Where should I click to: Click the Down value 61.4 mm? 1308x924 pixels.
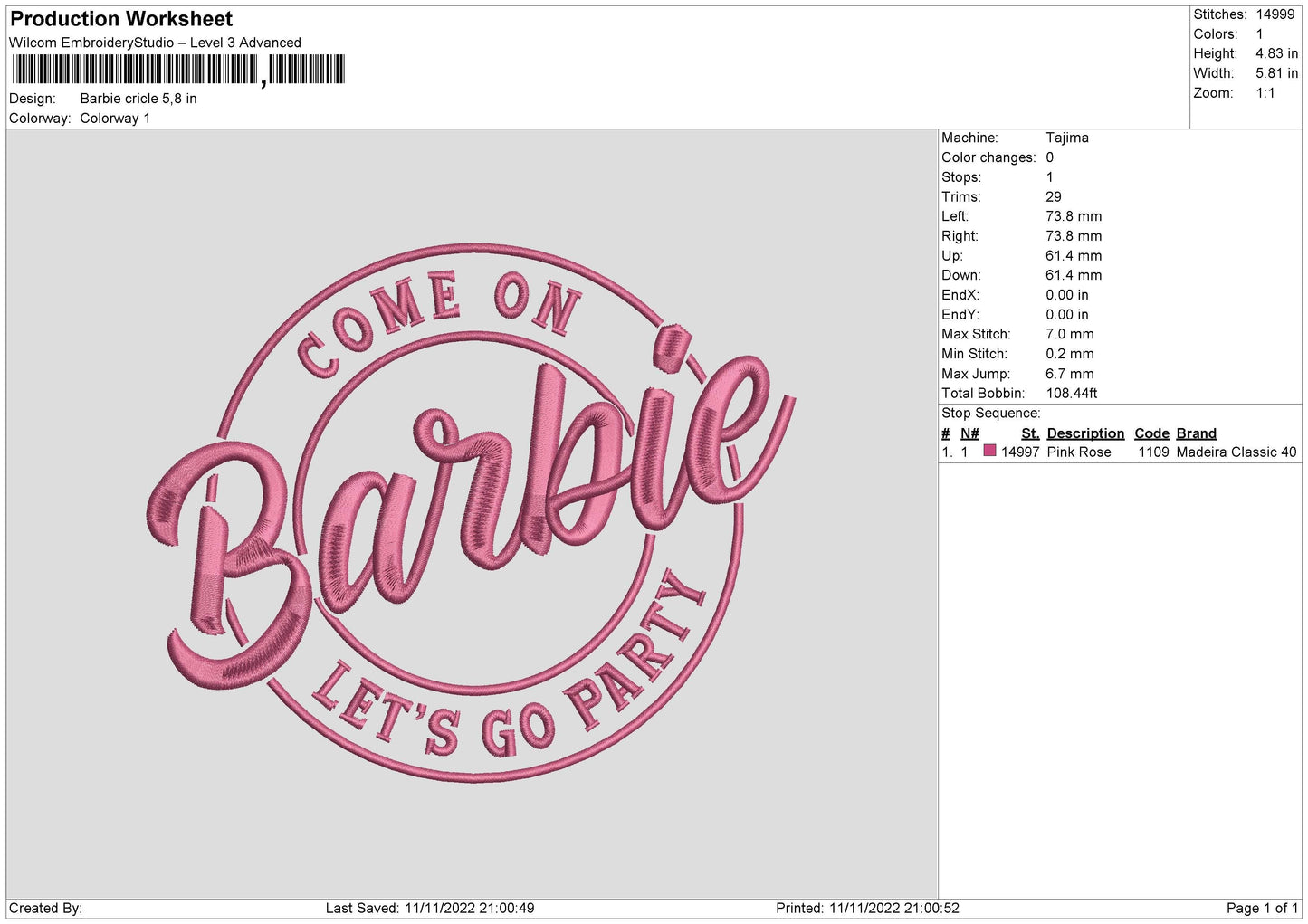coord(1074,275)
